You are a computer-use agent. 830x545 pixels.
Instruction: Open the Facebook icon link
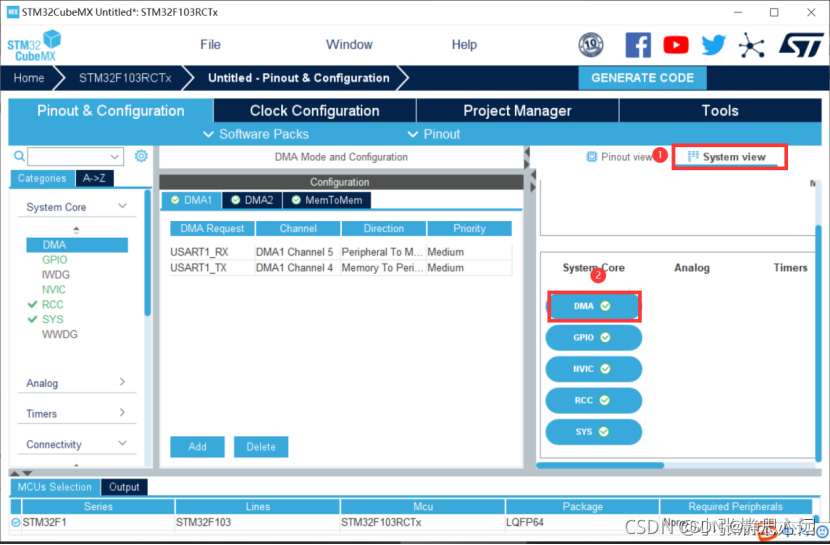tap(638, 45)
